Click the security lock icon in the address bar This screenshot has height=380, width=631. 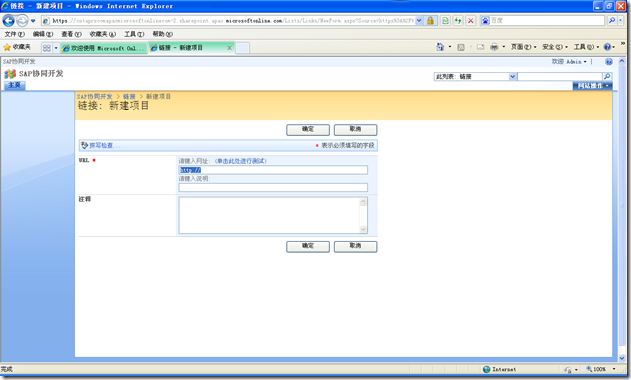(x=430, y=21)
